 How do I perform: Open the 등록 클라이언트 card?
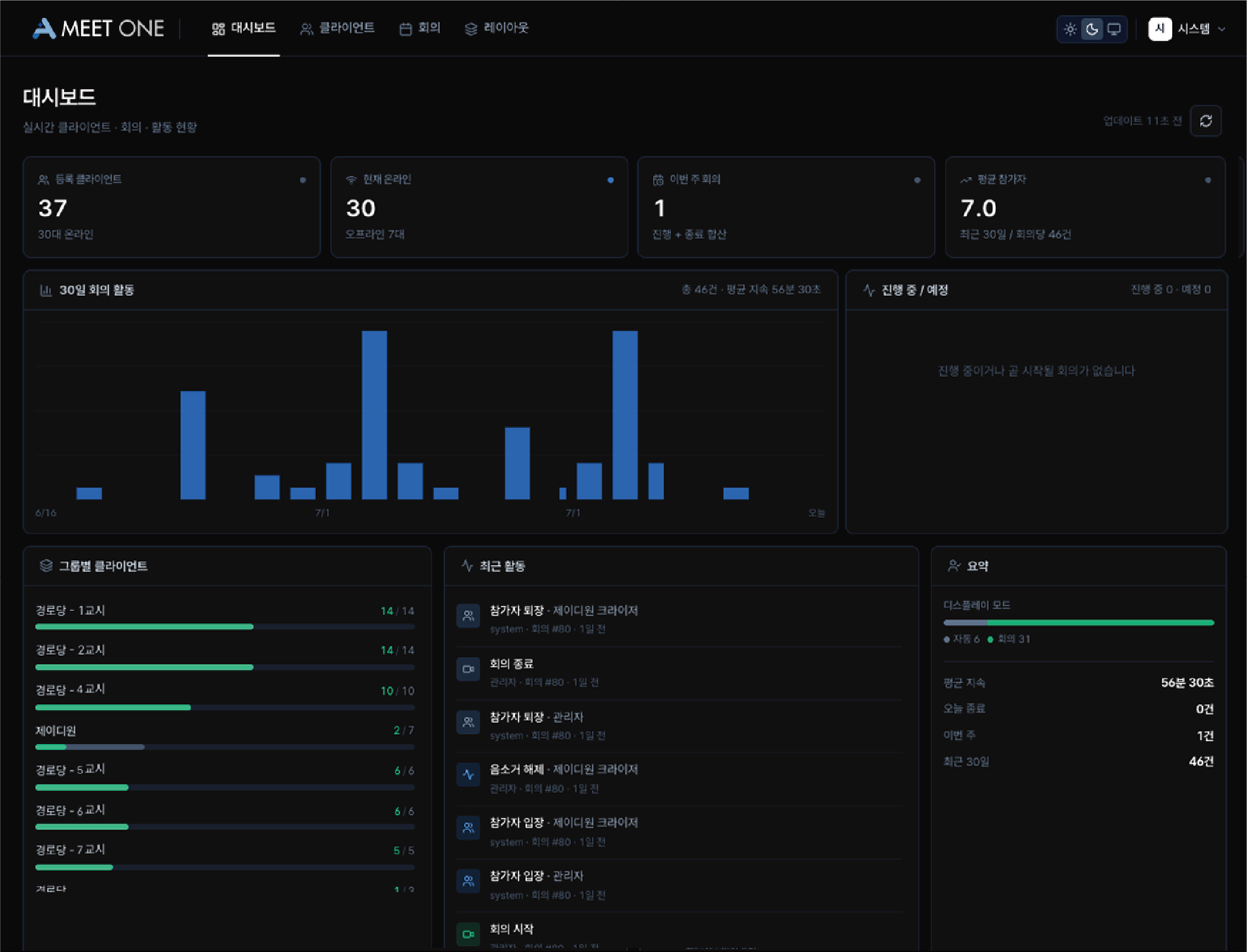point(172,207)
